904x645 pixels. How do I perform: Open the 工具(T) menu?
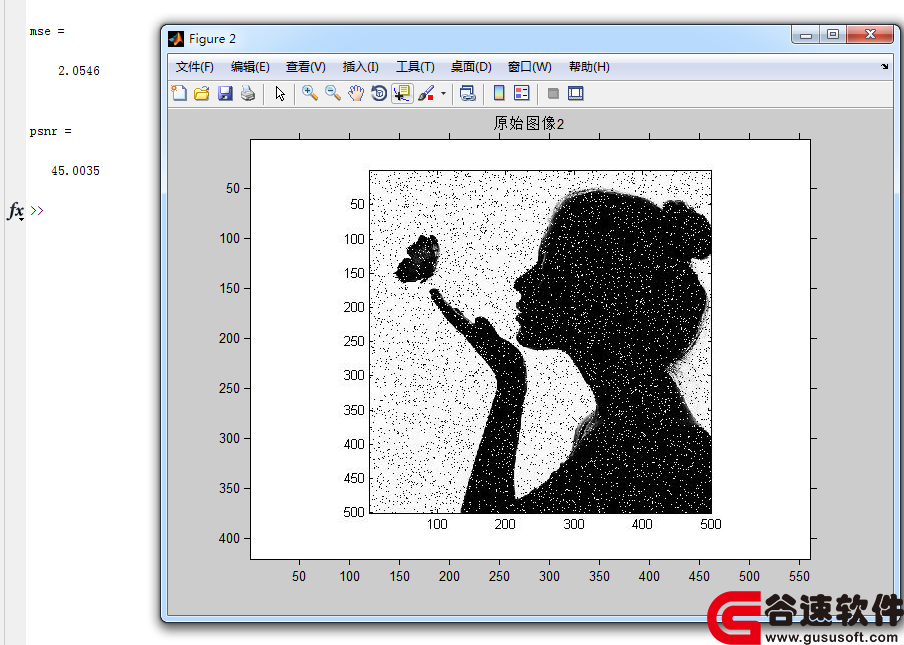[415, 67]
